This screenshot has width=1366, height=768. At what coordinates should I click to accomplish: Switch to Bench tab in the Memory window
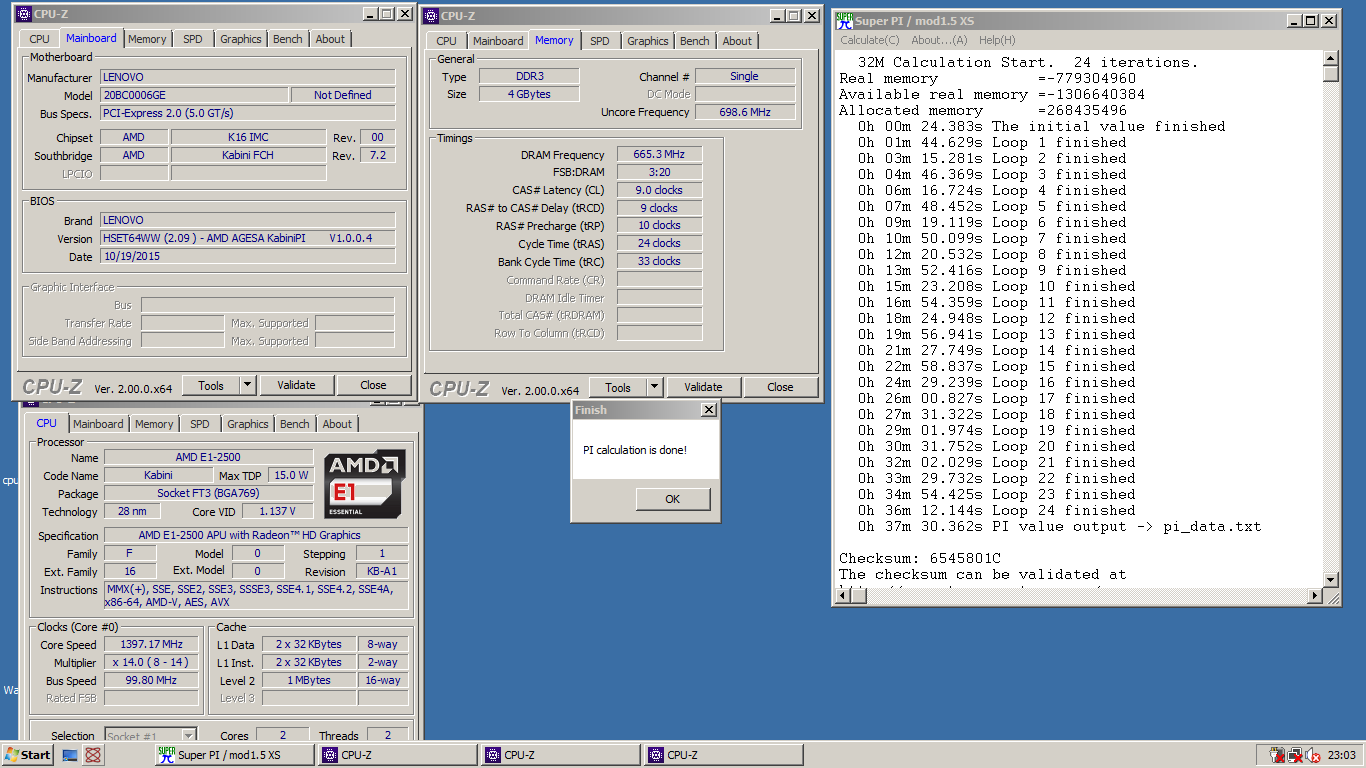coord(695,41)
